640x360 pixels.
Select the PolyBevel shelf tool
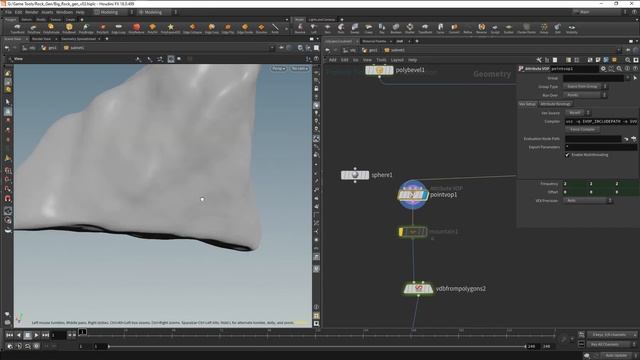pos(69,28)
